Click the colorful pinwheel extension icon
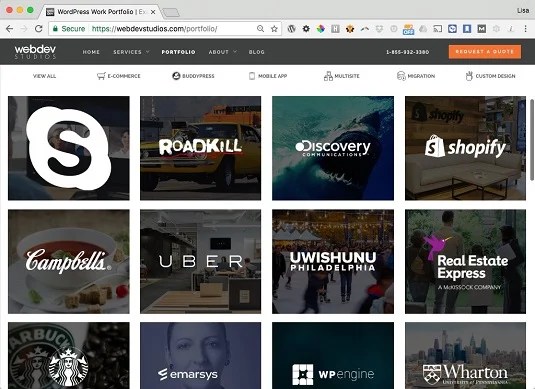The width and height of the screenshot is (535, 389). pyautogui.click(x=320, y=29)
